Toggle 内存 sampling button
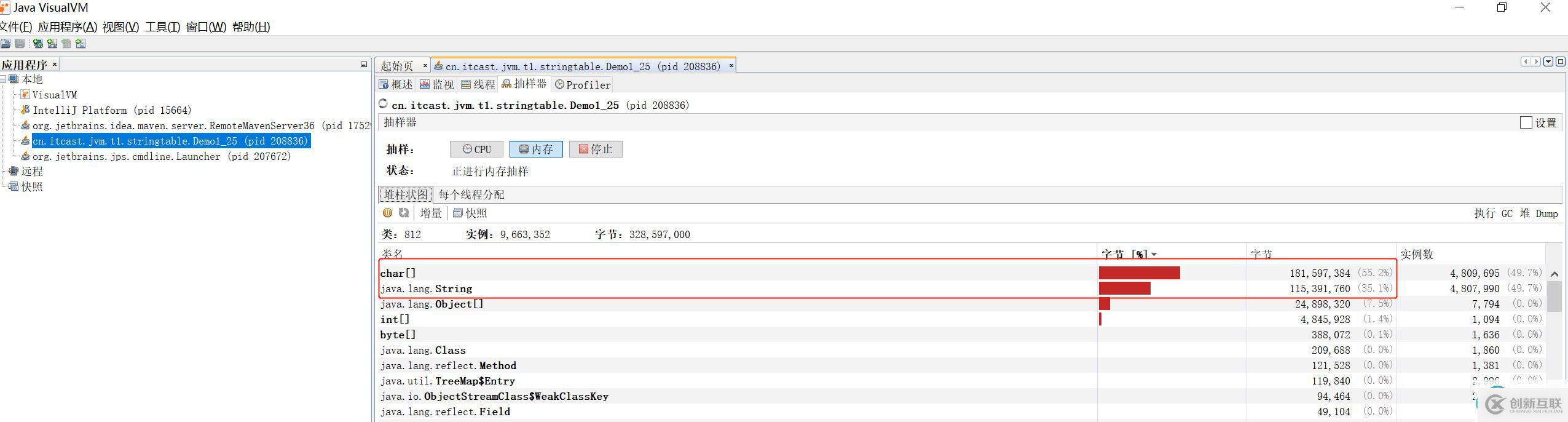The height and width of the screenshot is (422, 1568). (x=536, y=149)
